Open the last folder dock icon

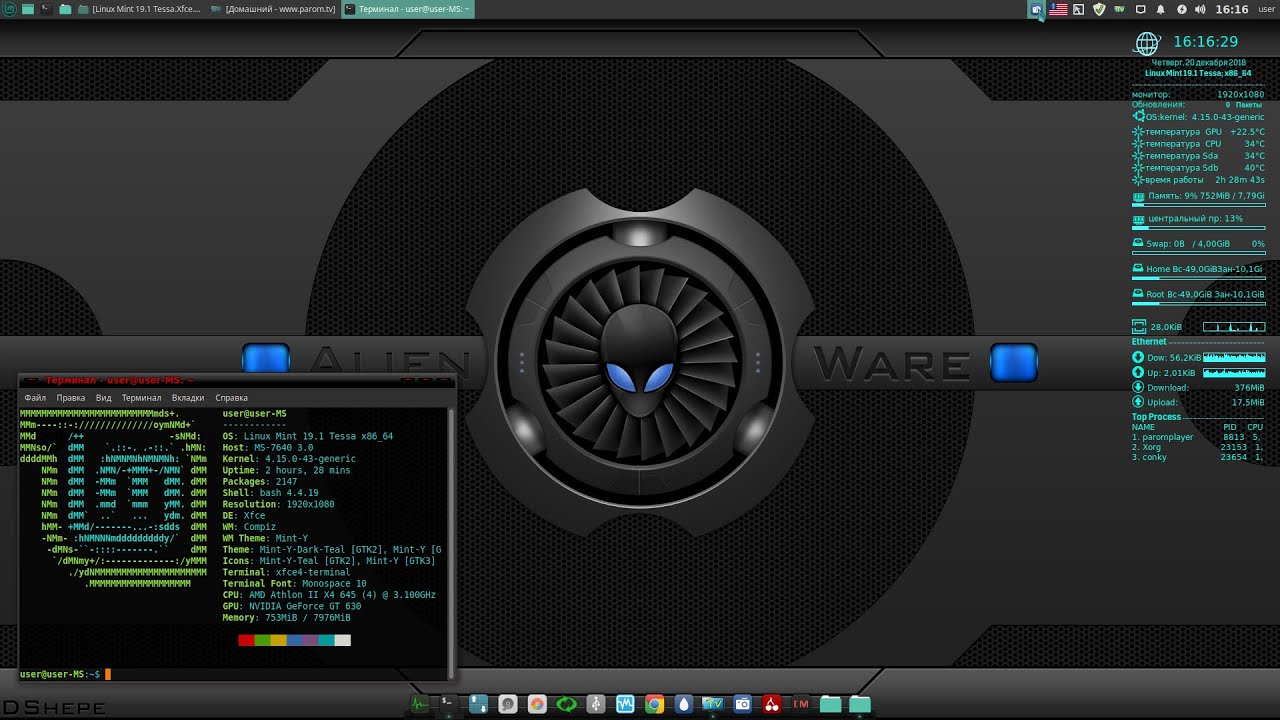860,704
